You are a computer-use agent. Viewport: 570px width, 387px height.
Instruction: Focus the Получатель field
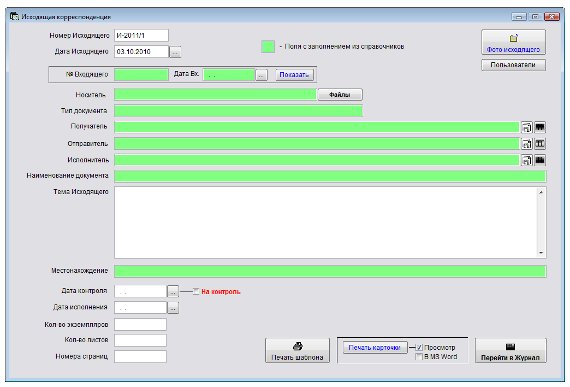[x=317, y=127]
